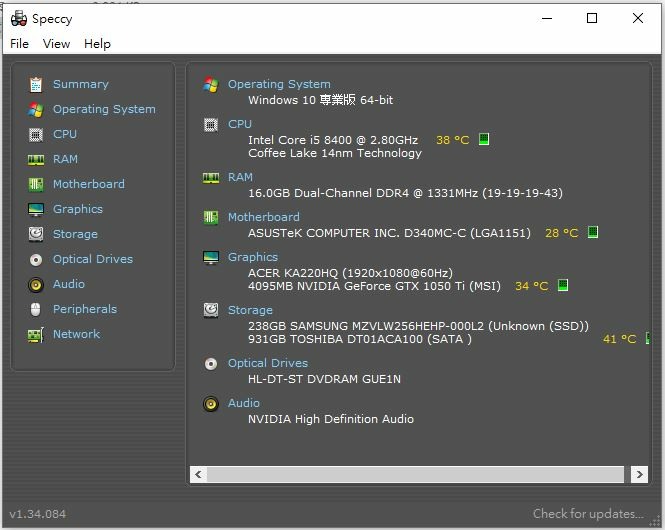
Task: Open Peripherals in the sidebar
Action: [x=85, y=310]
